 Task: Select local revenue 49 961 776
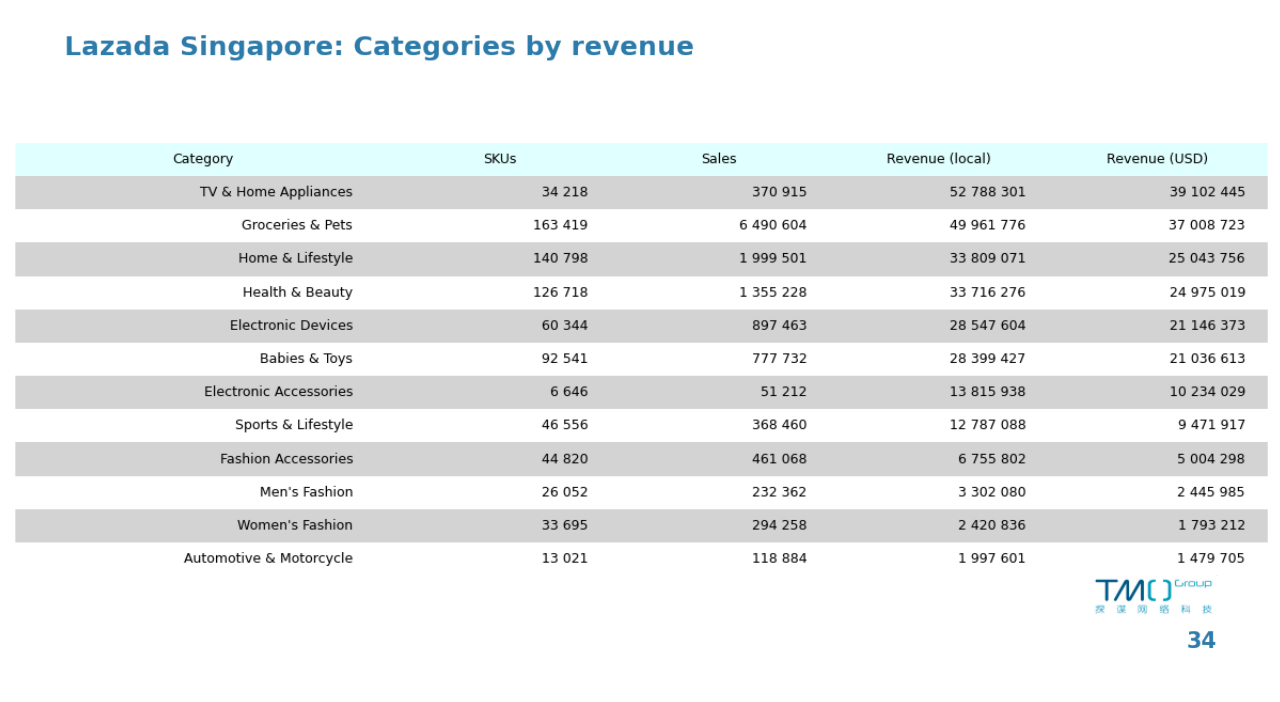pyautogui.click(x=988, y=225)
